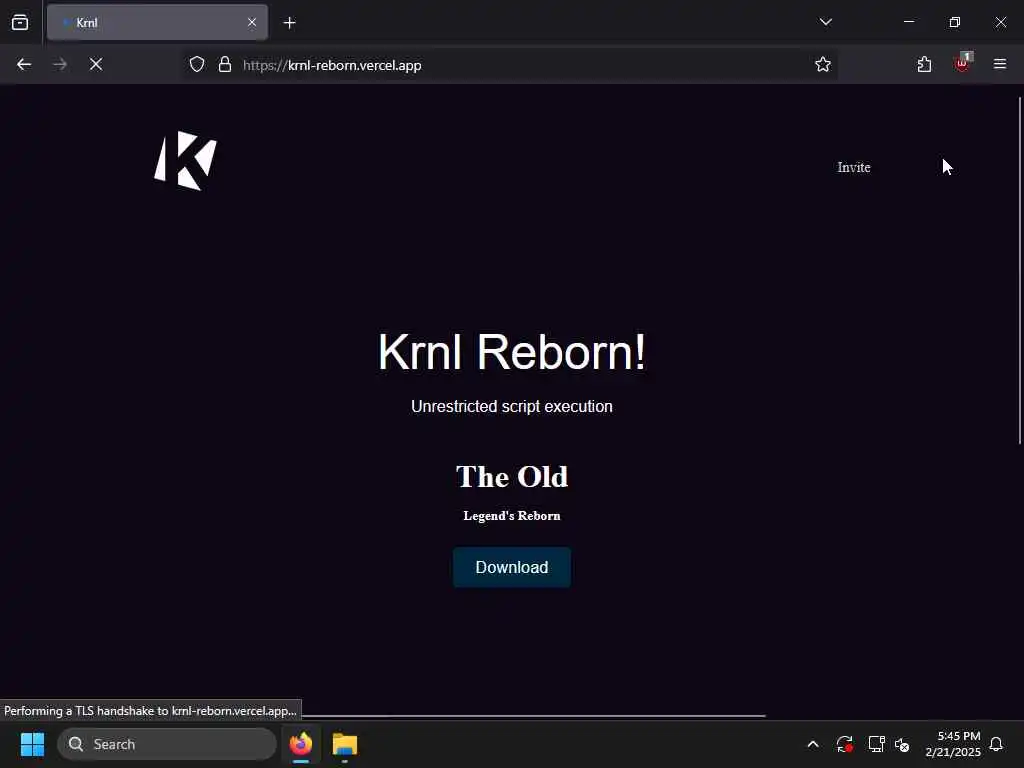Open the notifications bell icon
The height and width of the screenshot is (768, 1024).
click(997, 744)
